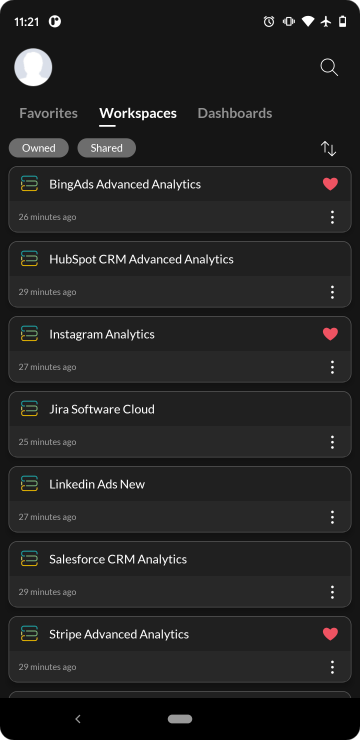Toggle the Instagram Analytics favorite heart
The image size is (360, 740).
[x=330, y=334]
